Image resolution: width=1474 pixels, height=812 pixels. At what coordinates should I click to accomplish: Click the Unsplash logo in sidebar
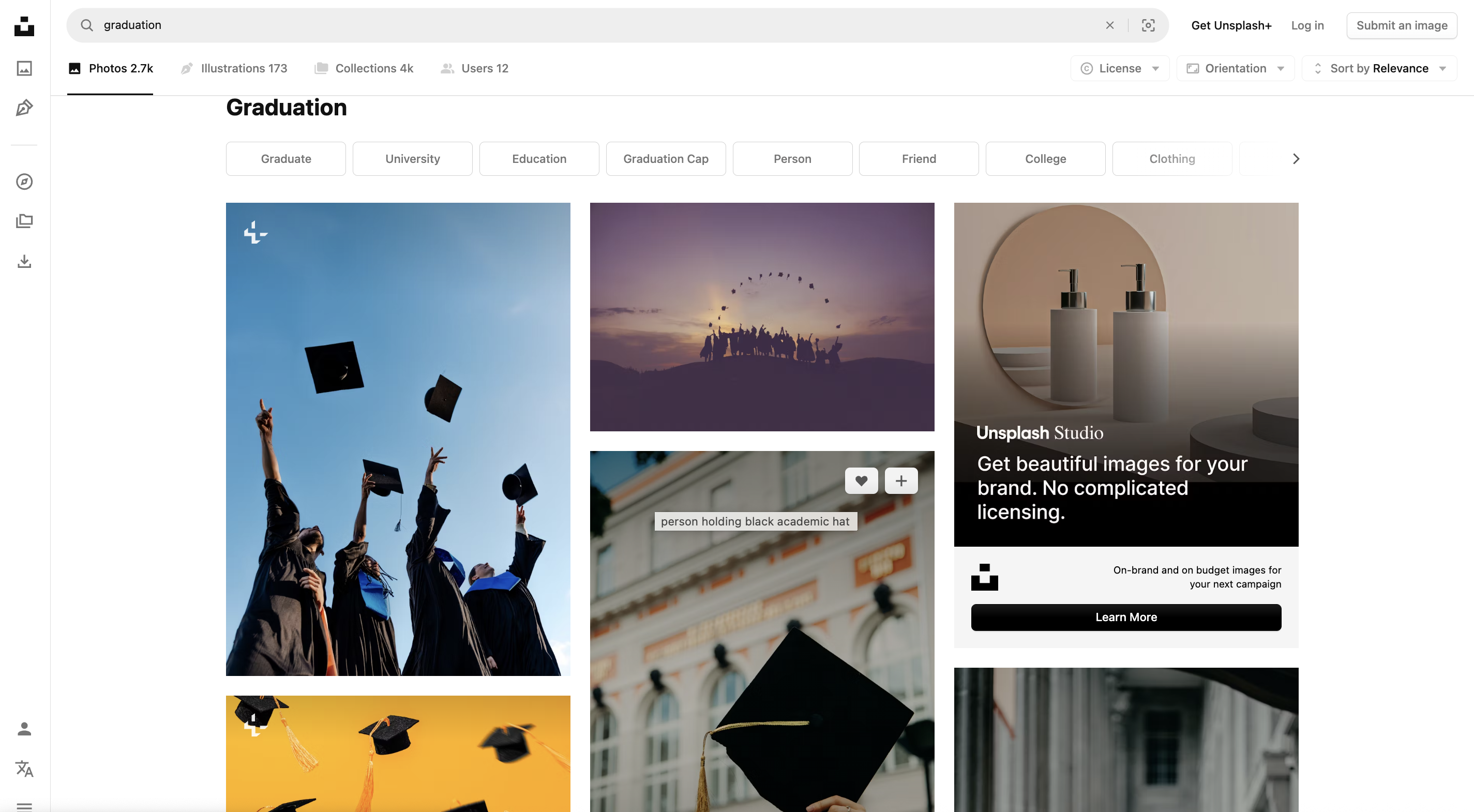click(24, 27)
